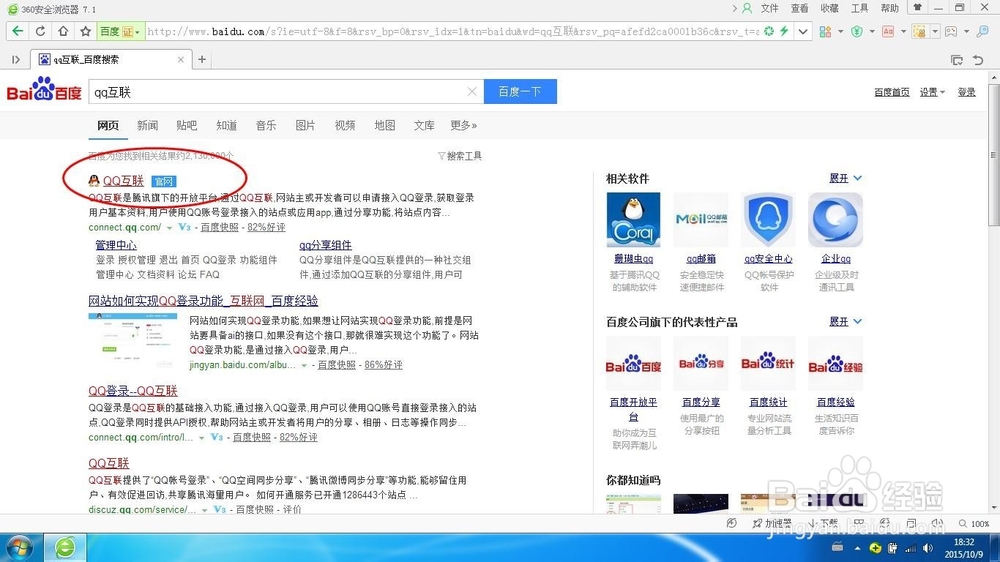Click the green lightning speed-mode icon
This screenshot has width=1000, height=562.
[784, 31]
